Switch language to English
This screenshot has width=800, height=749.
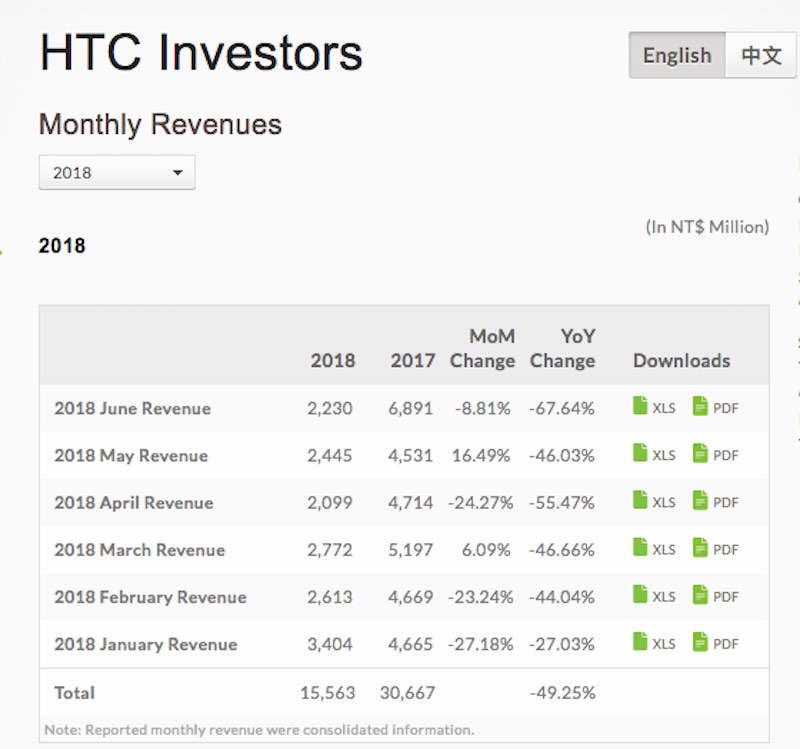tap(677, 55)
